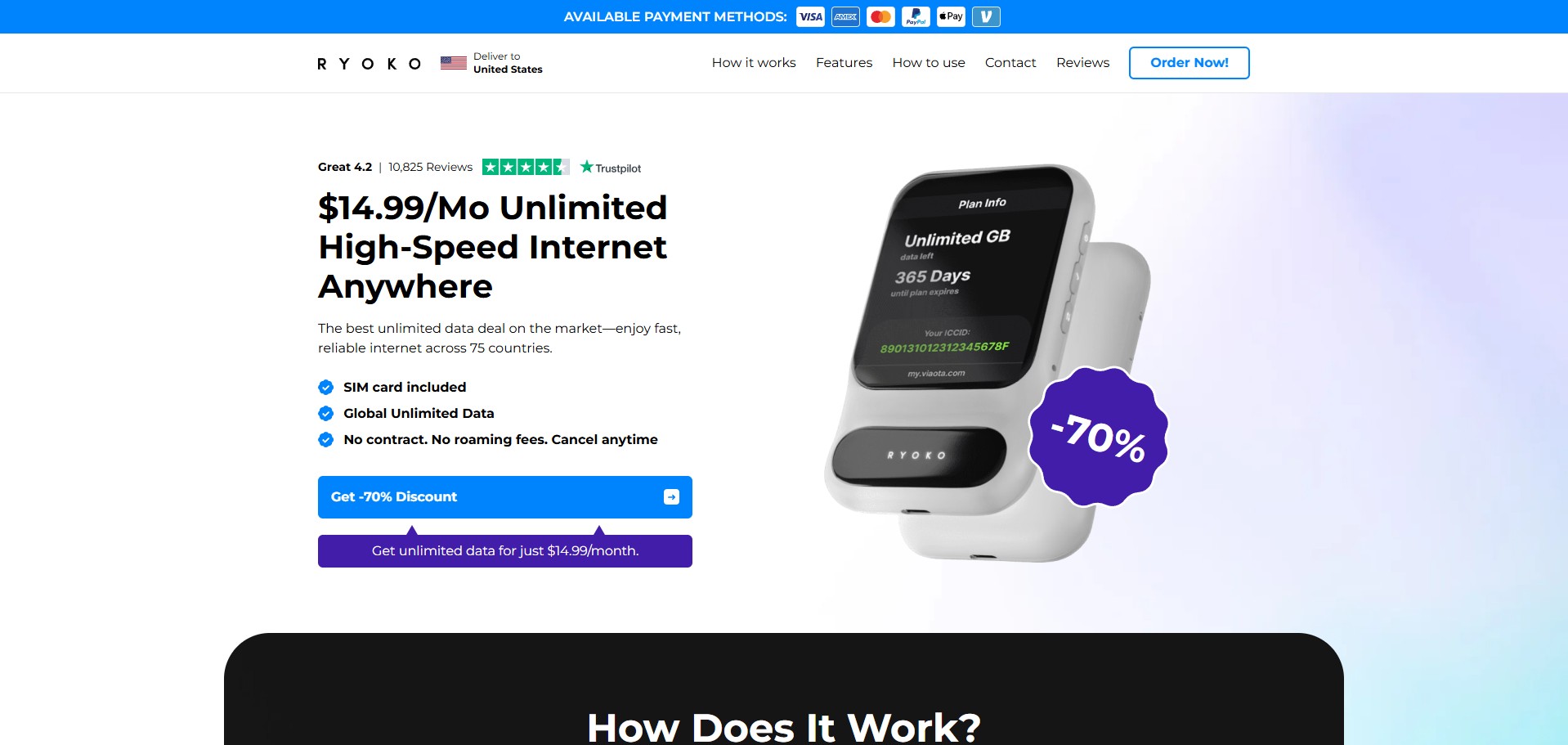Select Contact in the top navigation
Viewport: 1568px width, 745px height.
tap(1010, 63)
